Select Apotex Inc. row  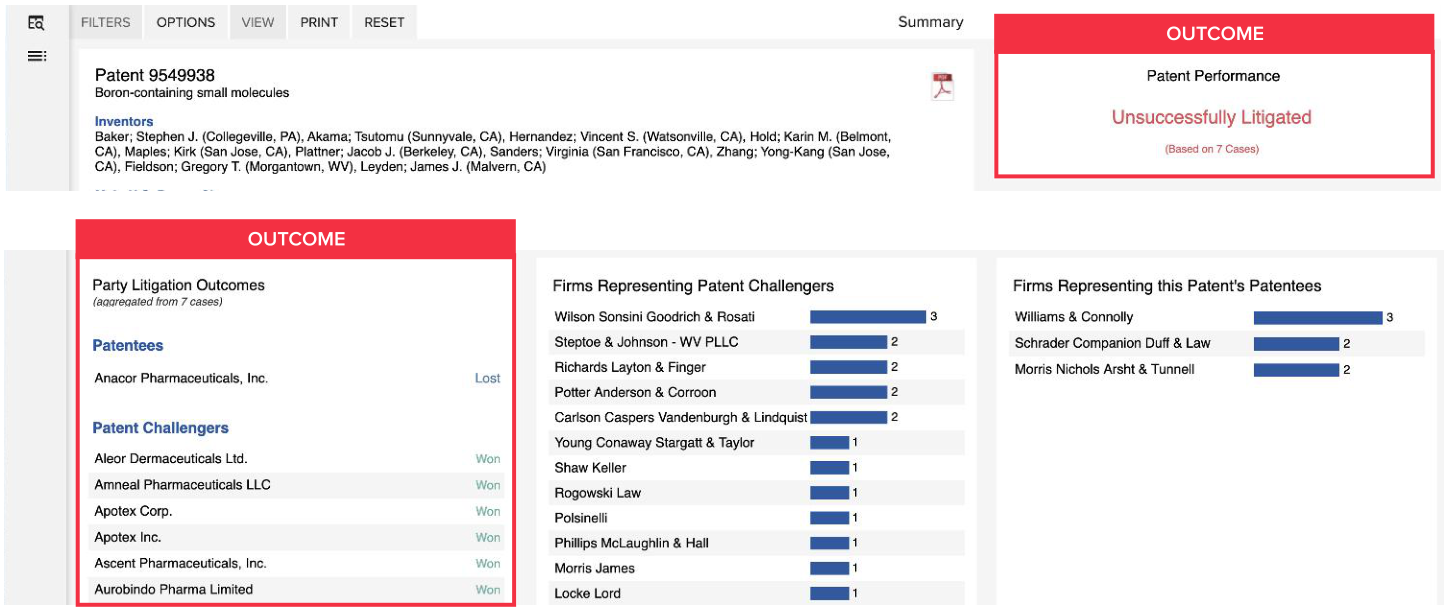coord(297,537)
